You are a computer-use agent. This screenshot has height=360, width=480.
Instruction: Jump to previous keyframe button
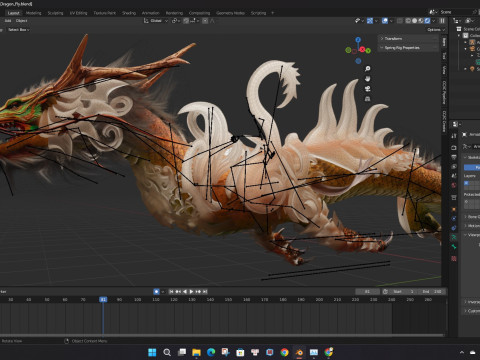tap(178, 292)
